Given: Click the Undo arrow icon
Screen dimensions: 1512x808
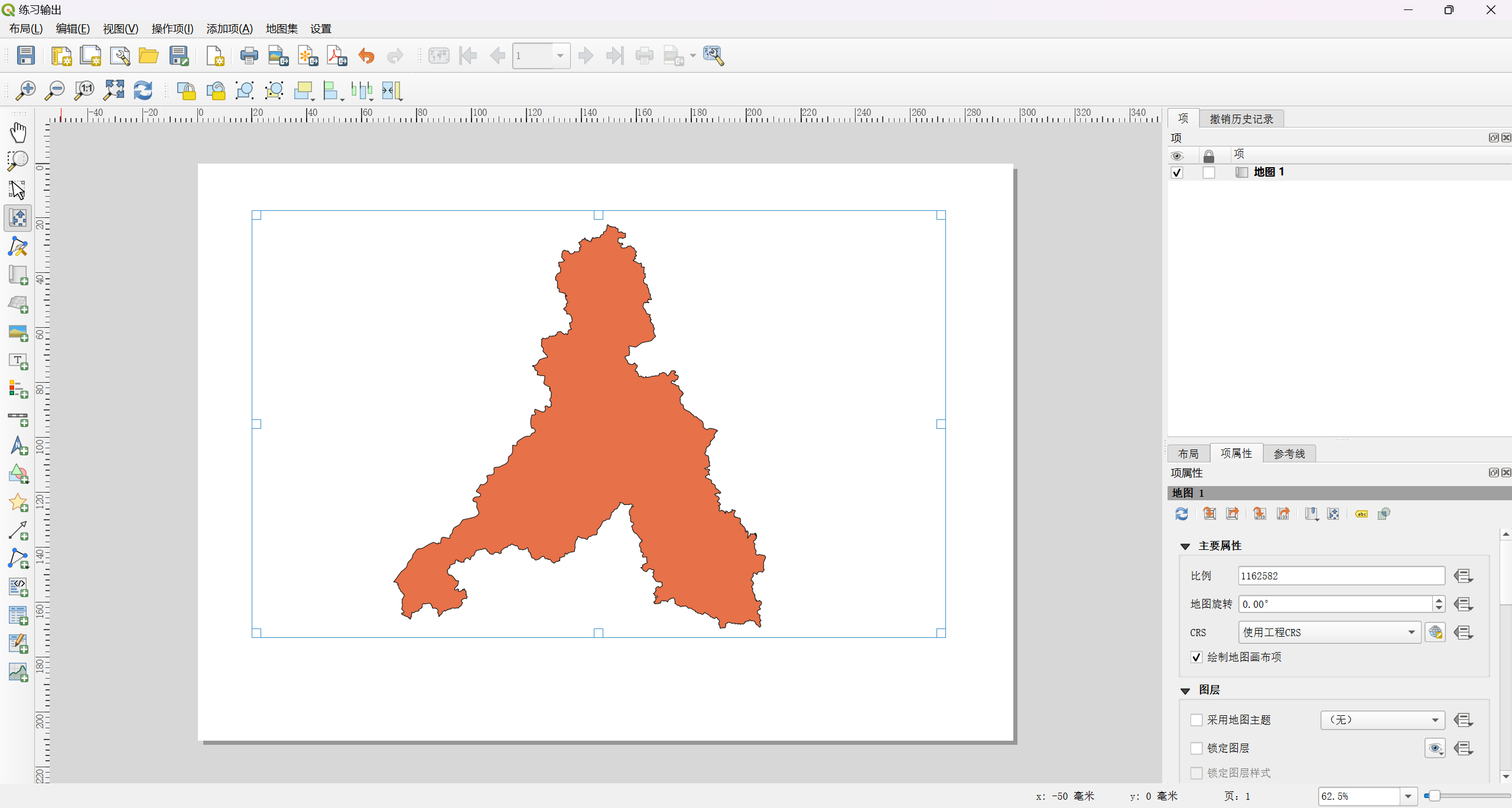Looking at the screenshot, I should pyautogui.click(x=366, y=56).
